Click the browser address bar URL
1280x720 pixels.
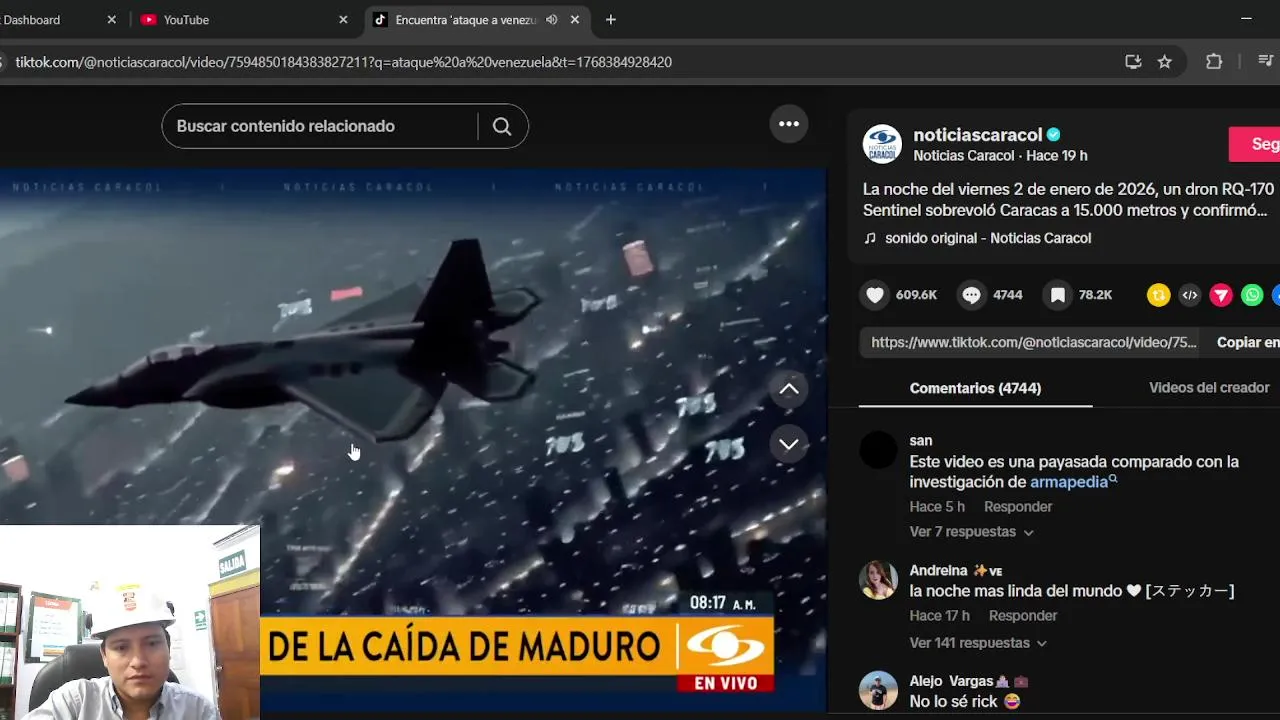(x=343, y=62)
